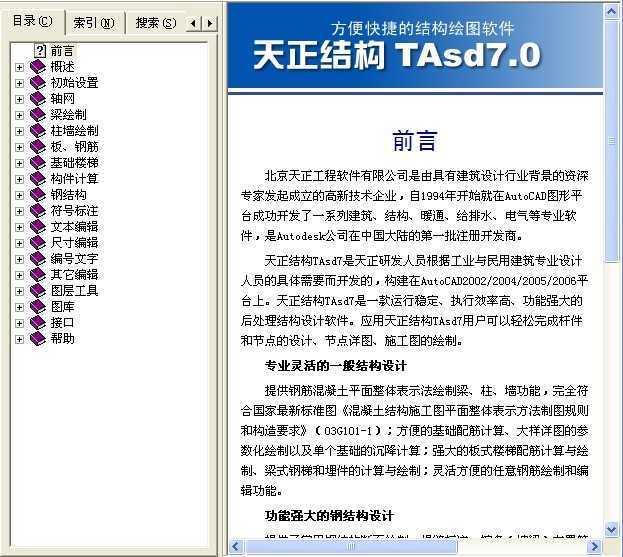Click the vertical scrollbar up arrow
This screenshot has height=557, width=623.
click(611, 11)
